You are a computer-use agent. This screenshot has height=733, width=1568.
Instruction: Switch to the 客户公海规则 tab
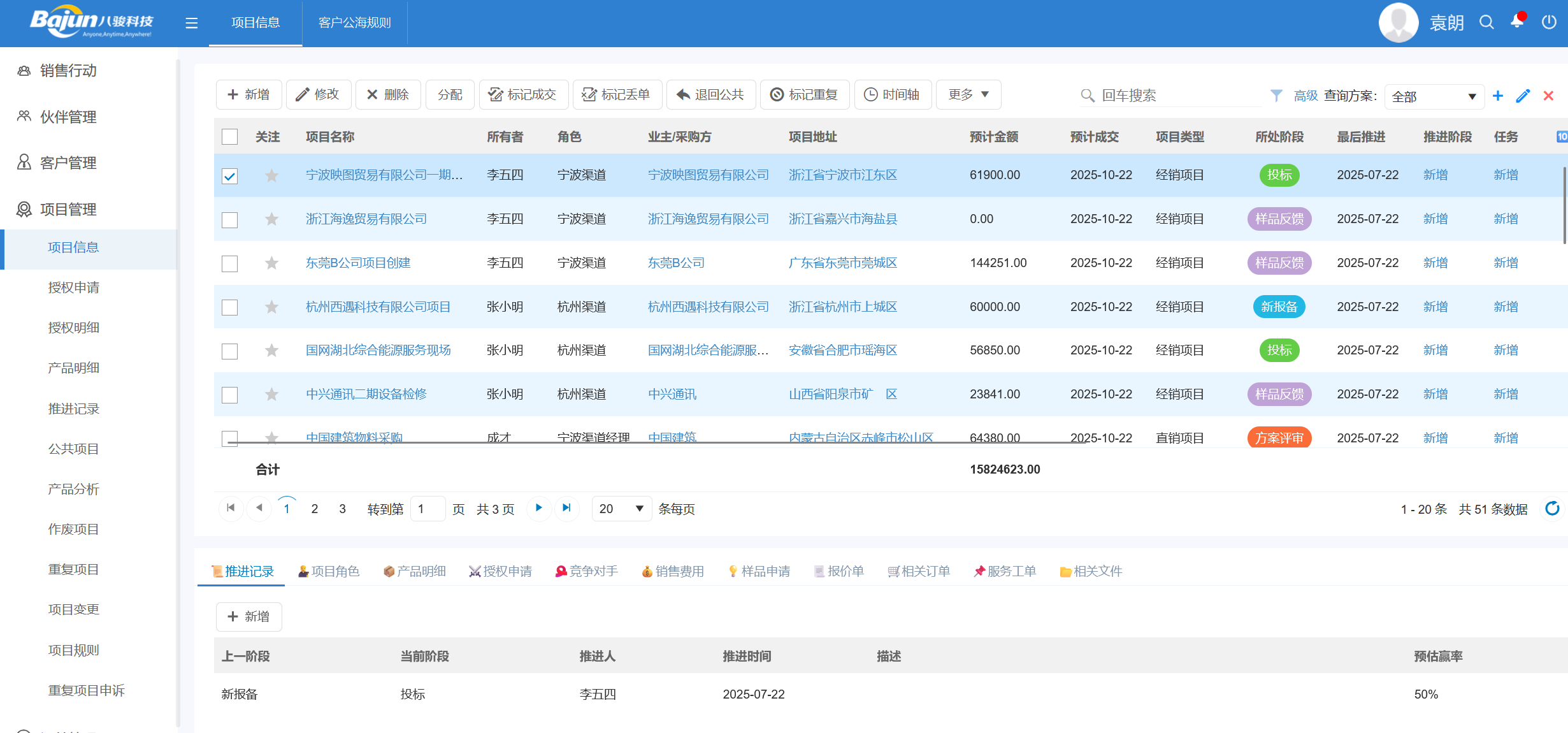(354, 22)
